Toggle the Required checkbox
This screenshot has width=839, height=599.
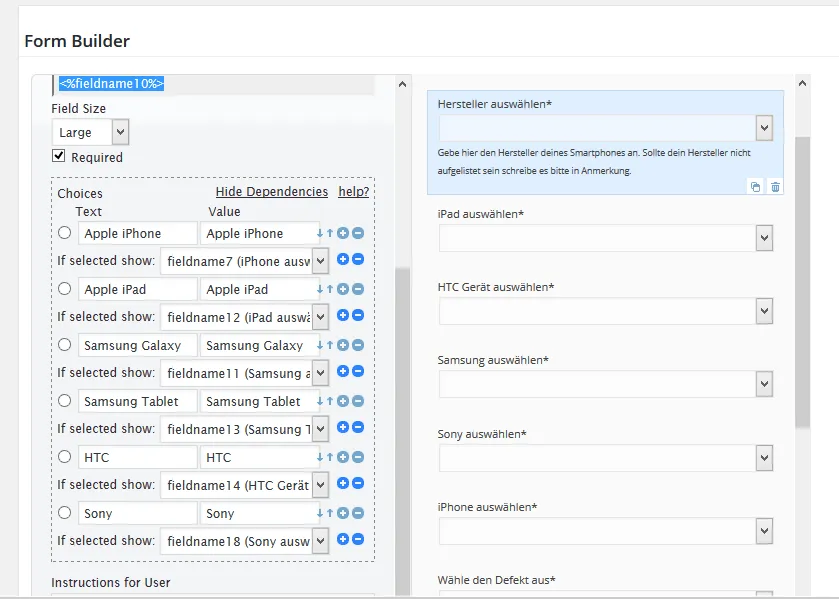pos(58,156)
